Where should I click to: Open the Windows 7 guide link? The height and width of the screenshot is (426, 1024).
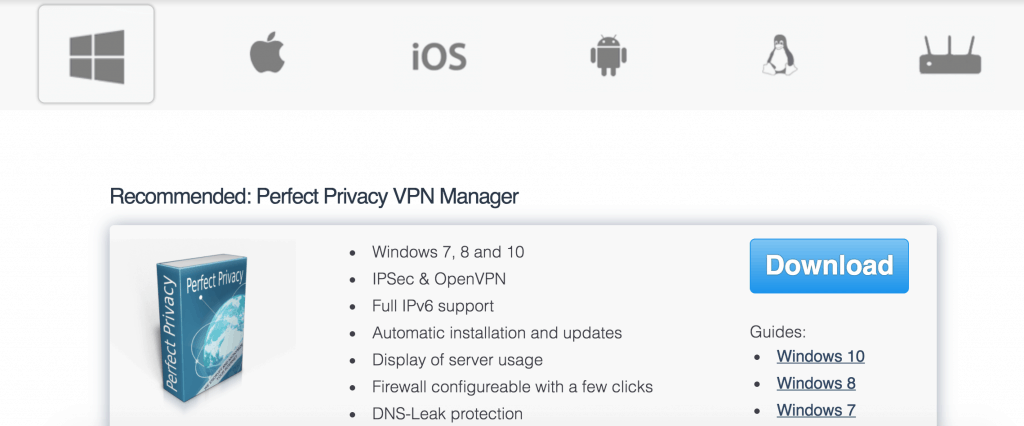816,410
